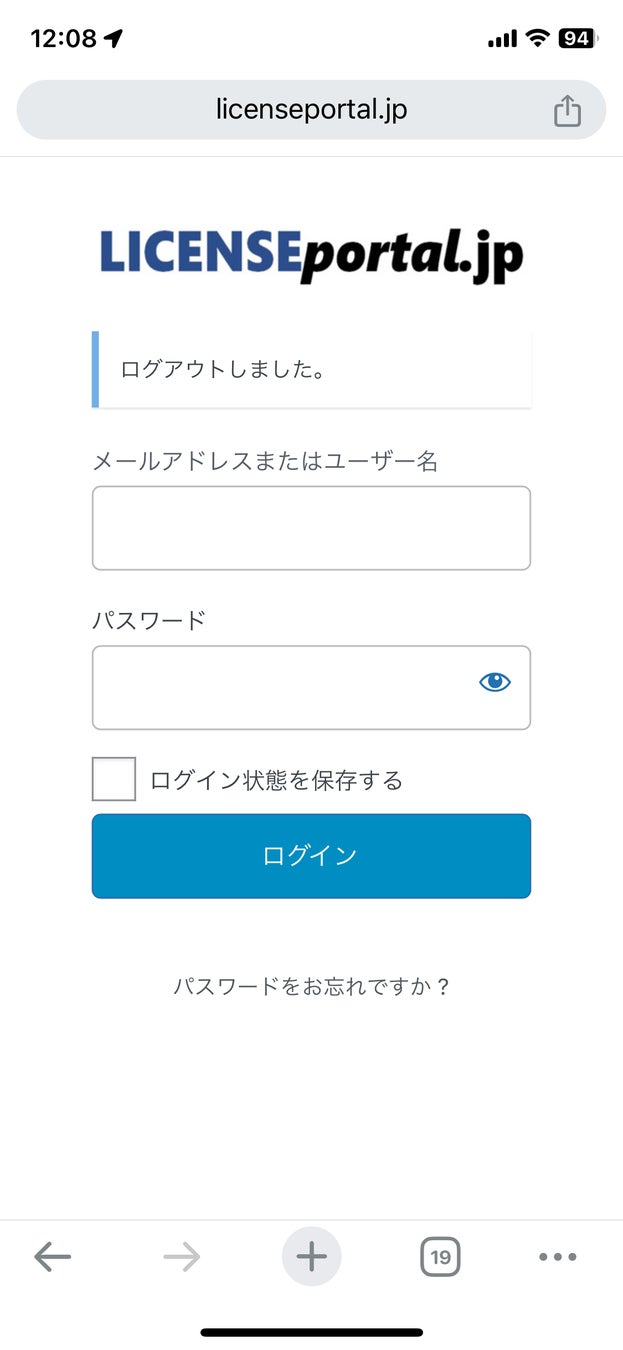The width and height of the screenshot is (623, 1350).
Task: Tap the ログイン状態を保存する label text
Action: pyautogui.click(x=276, y=780)
